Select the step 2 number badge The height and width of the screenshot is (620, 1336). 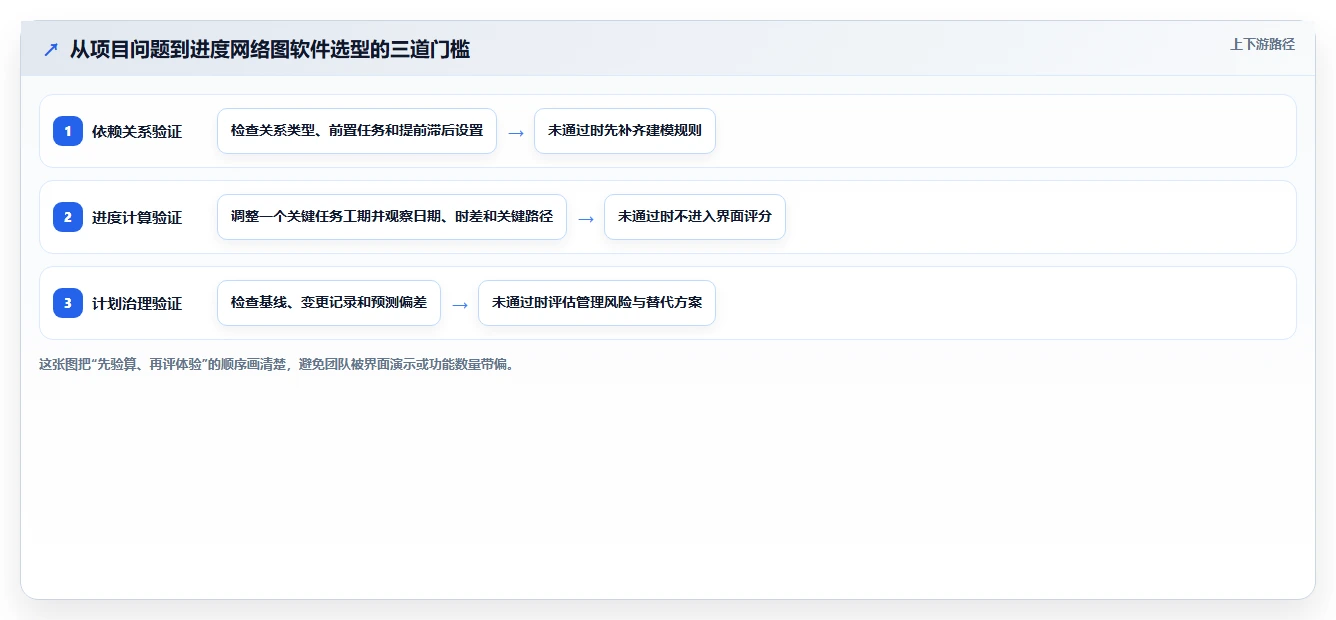68,217
